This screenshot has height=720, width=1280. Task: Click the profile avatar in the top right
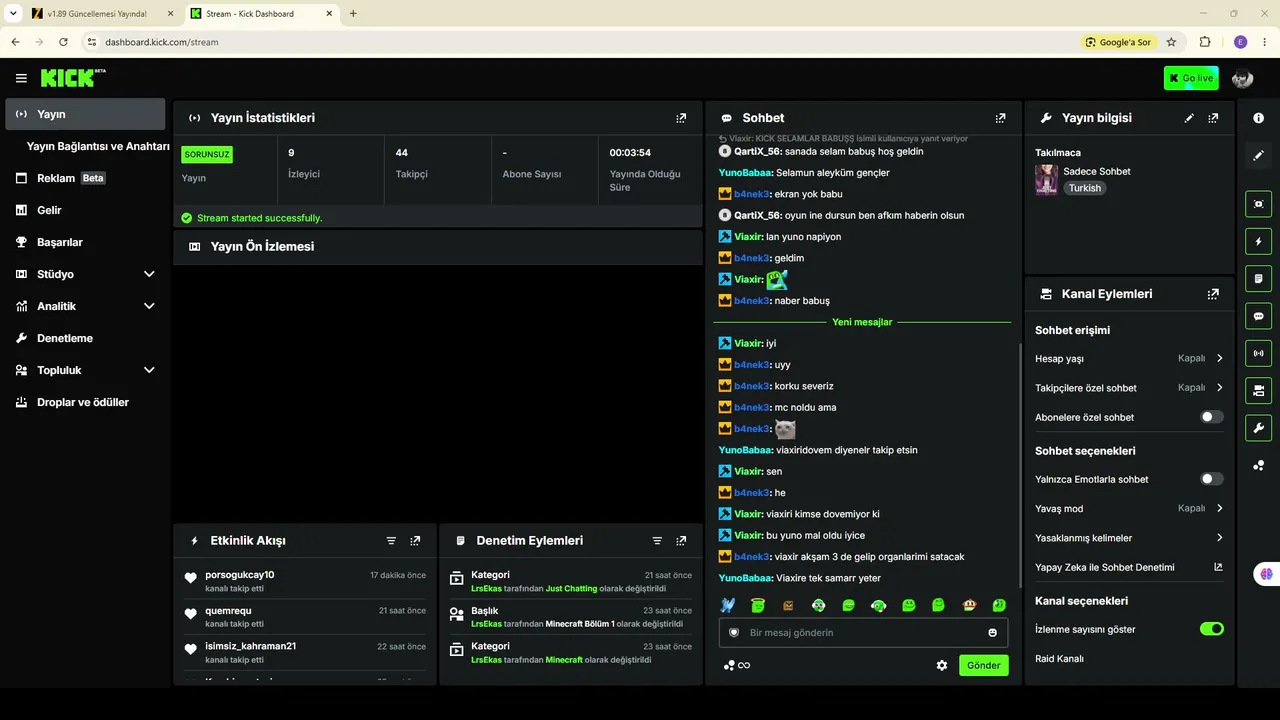[1242, 78]
